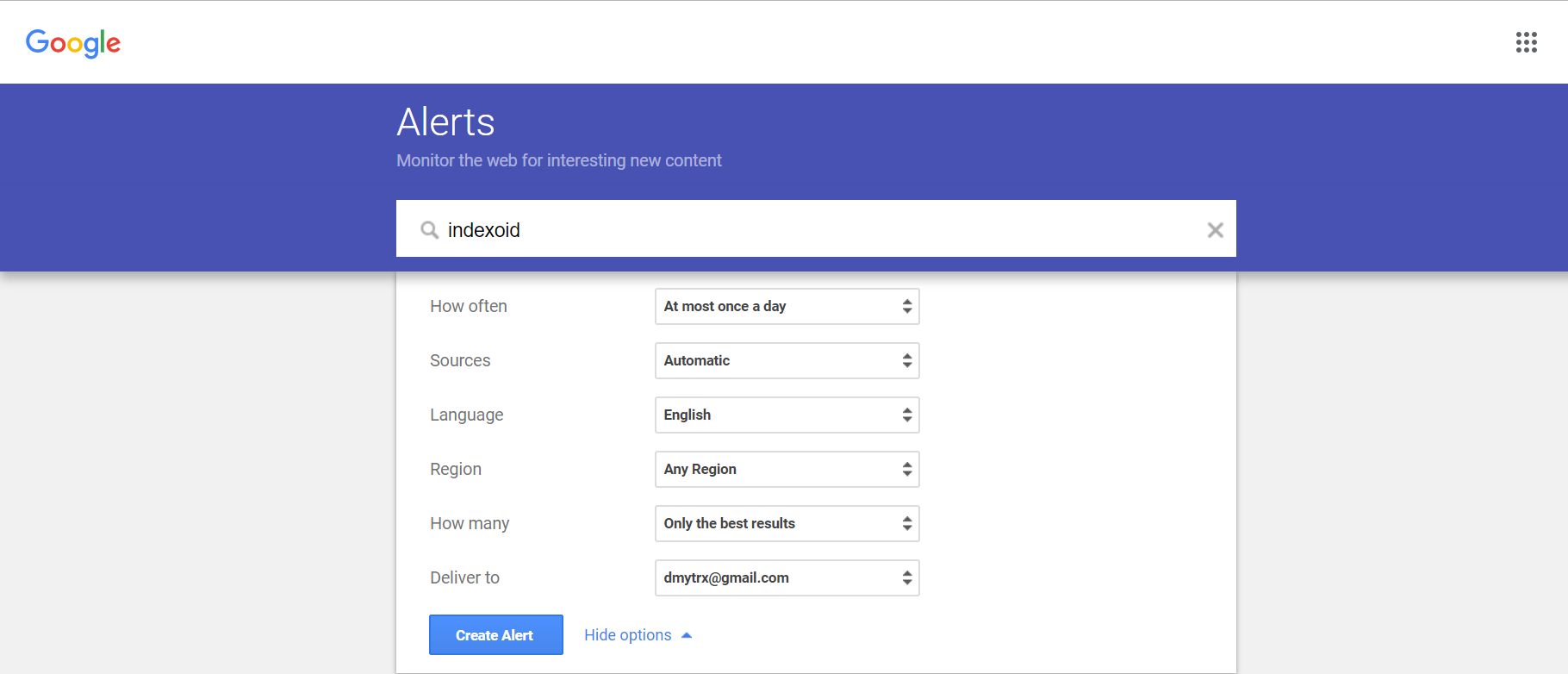Click the 'Deliver to' label
Screen dimensions: 1568x674
tap(465, 578)
